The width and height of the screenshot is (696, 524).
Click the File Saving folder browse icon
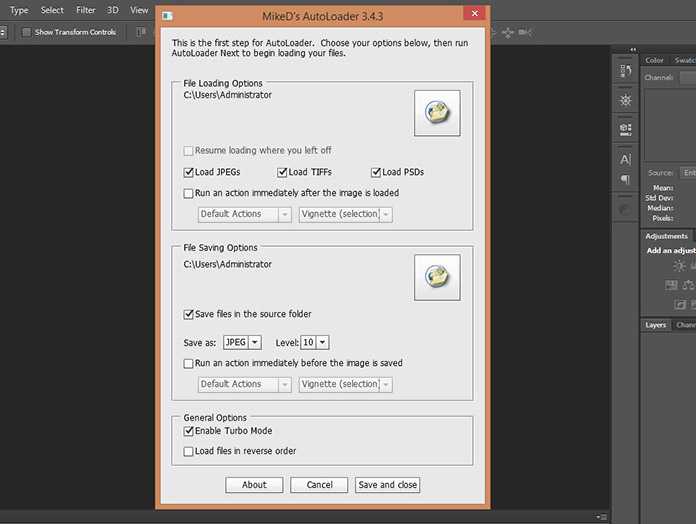[x=437, y=278]
